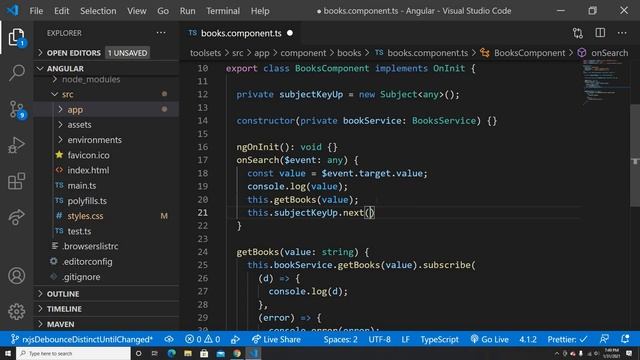Open the Source Control view
This screenshot has width=640, height=360.
click(x=16, y=109)
